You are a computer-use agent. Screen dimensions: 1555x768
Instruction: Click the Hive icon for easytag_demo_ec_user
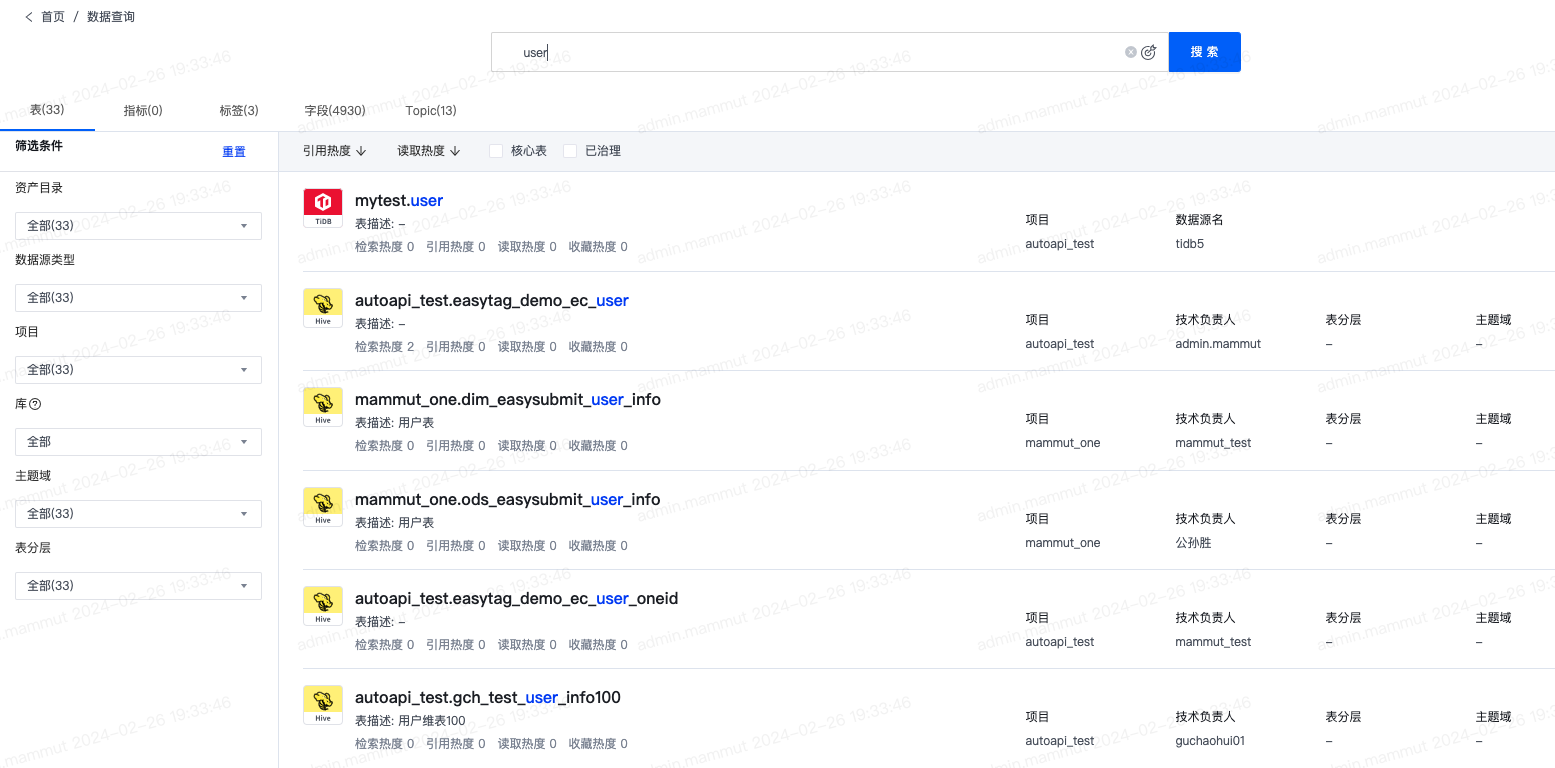[x=323, y=308]
